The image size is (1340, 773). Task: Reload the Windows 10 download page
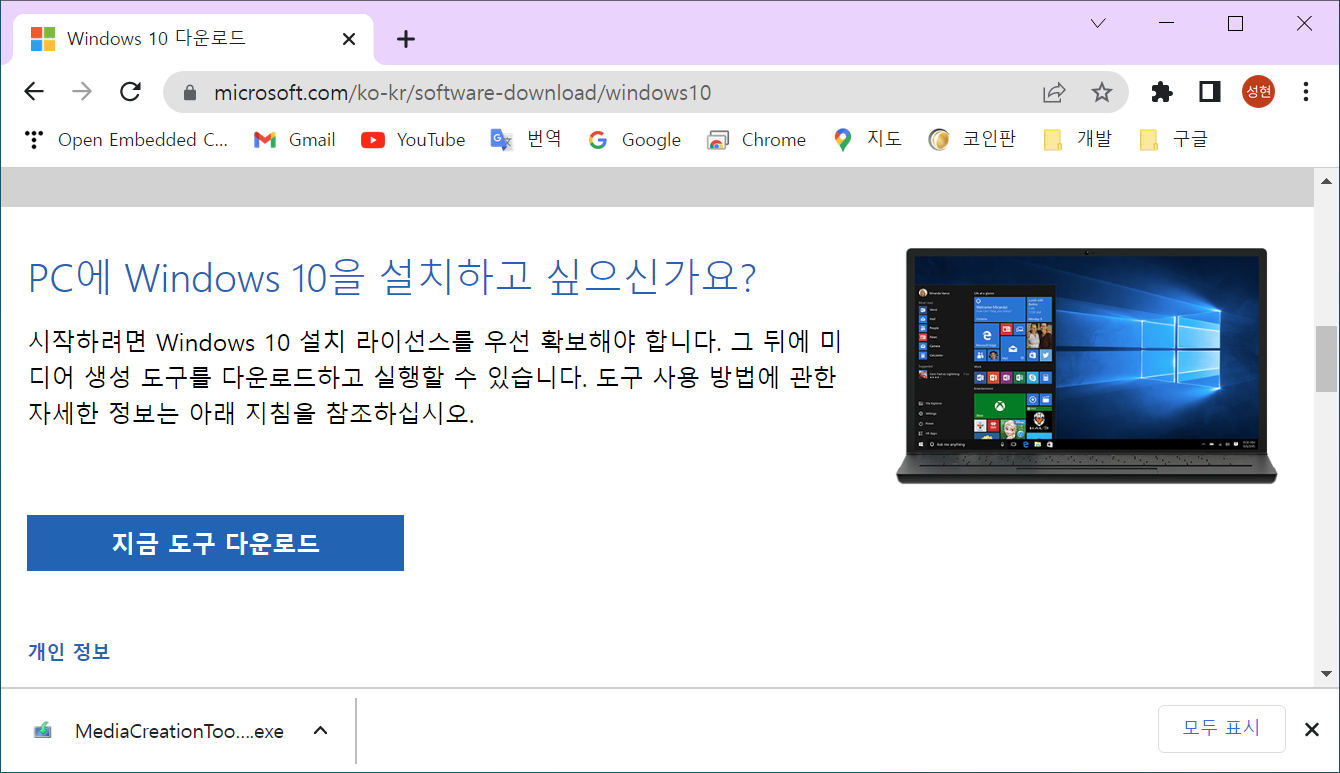pyautogui.click(x=130, y=92)
